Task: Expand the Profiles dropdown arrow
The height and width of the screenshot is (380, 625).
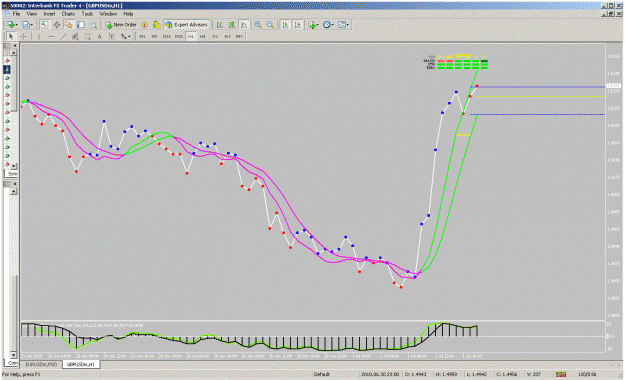Action: (x=31, y=25)
